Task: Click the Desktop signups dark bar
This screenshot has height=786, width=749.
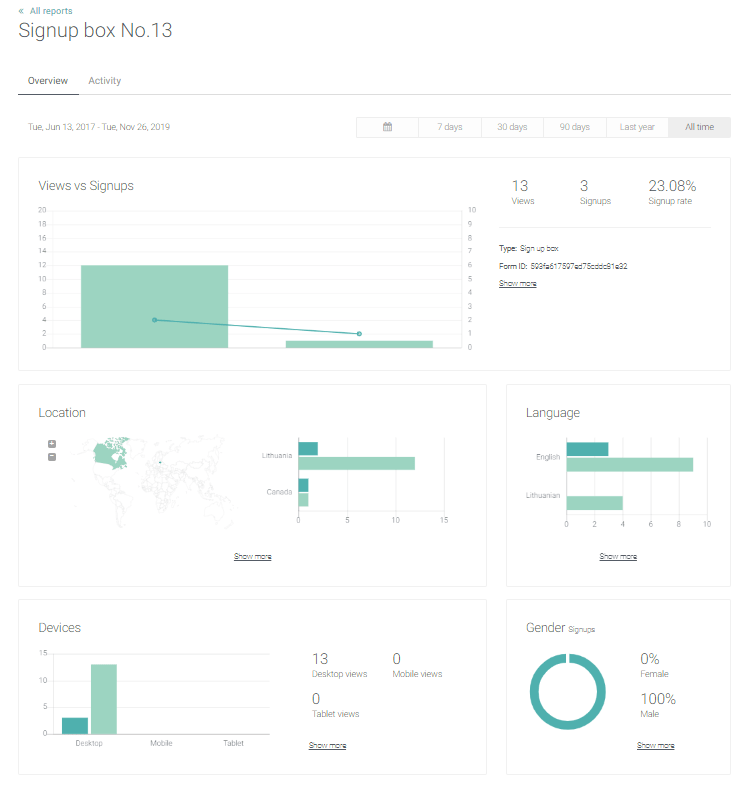Action: 75,726
